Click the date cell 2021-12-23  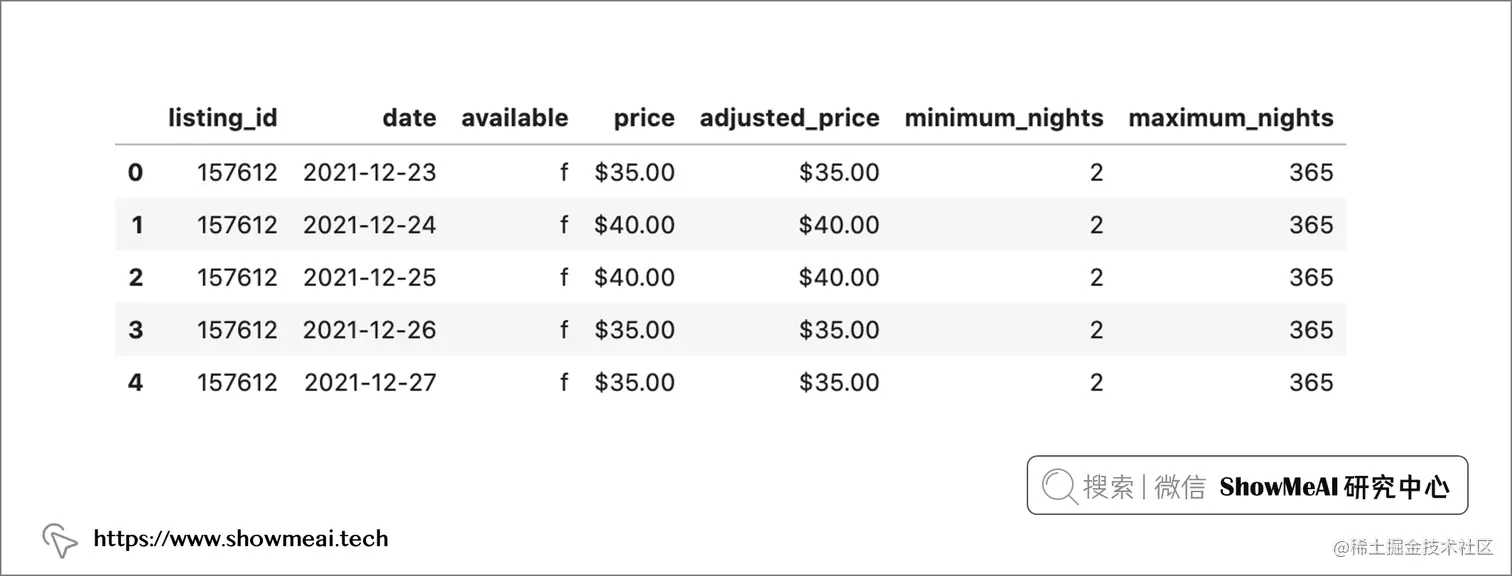(x=370, y=173)
